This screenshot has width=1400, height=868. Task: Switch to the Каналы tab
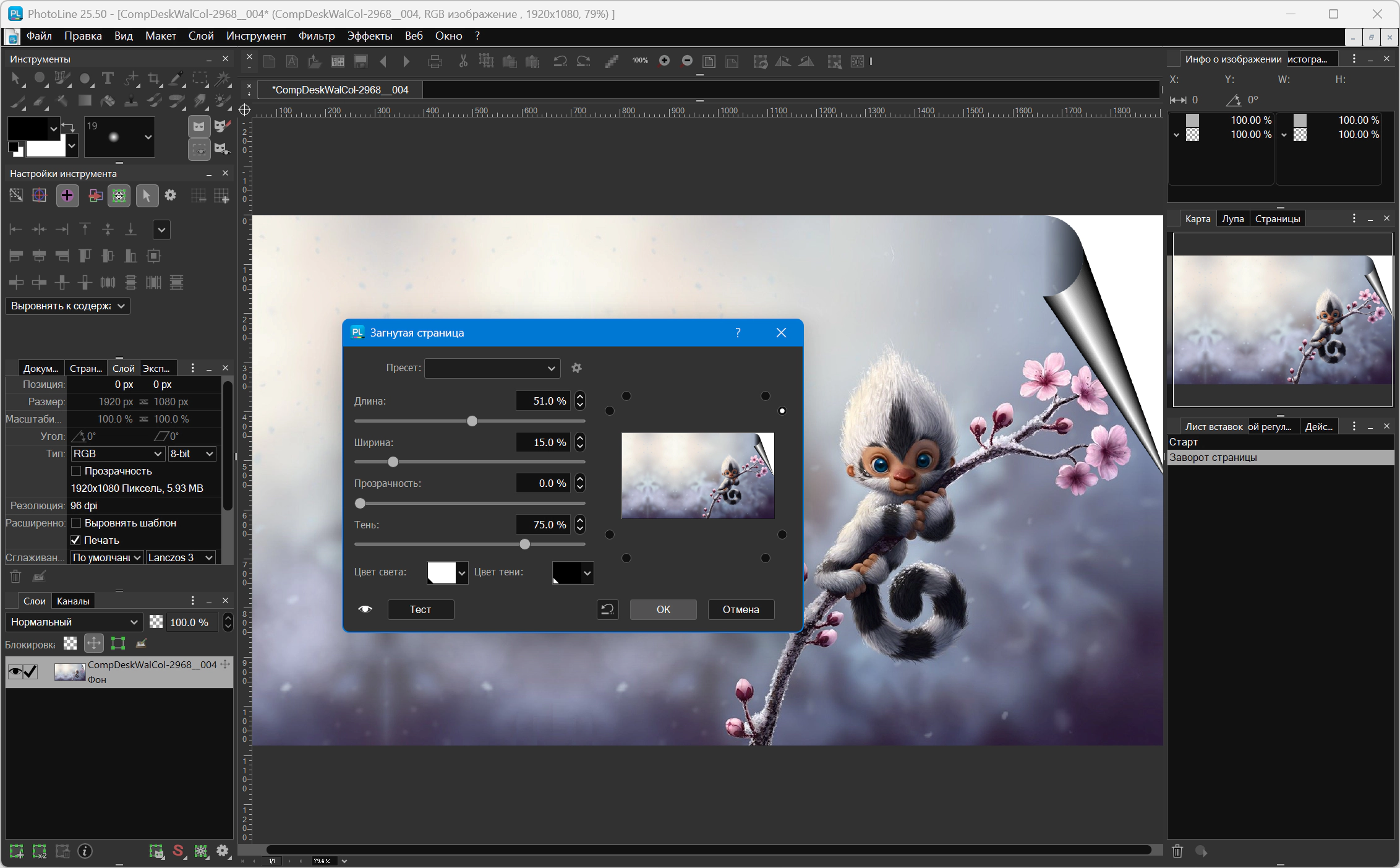point(73,601)
